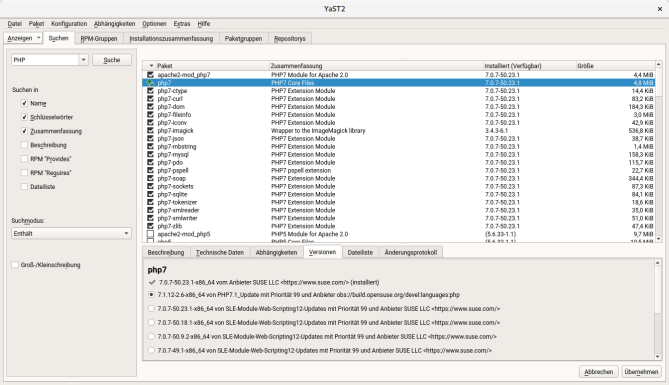The width and height of the screenshot is (669, 385).
Task: Toggle install status icon for php7-imagick
Action: pos(150,131)
